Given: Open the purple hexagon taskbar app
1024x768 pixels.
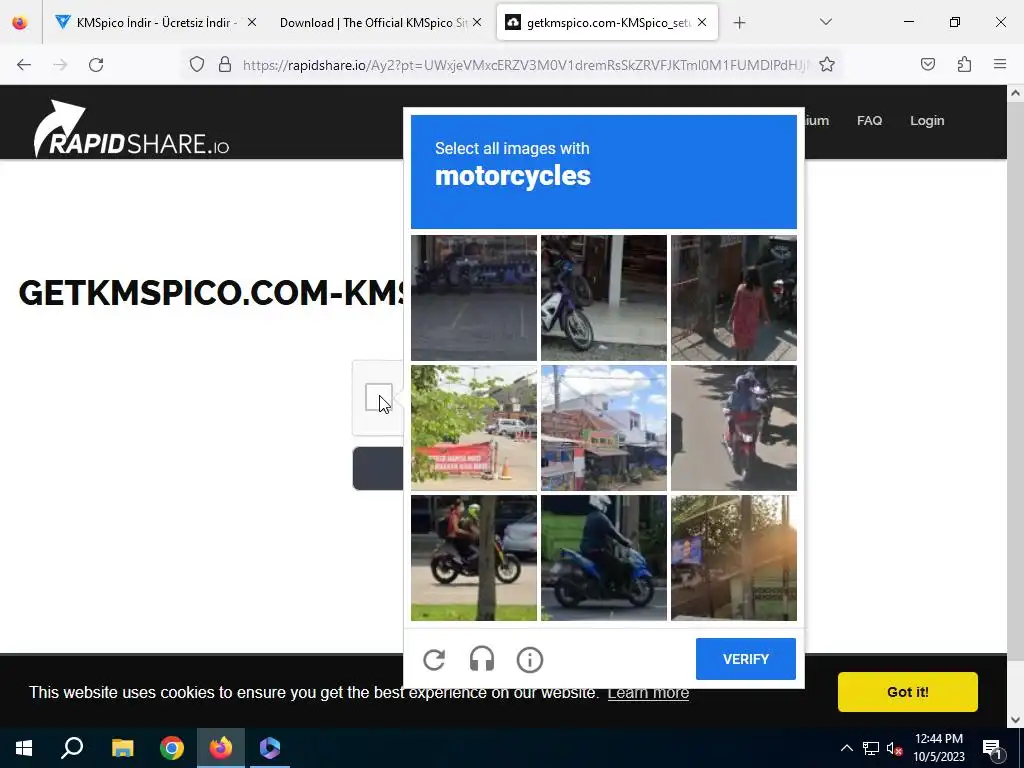Looking at the screenshot, I should [x=270, y=748].
